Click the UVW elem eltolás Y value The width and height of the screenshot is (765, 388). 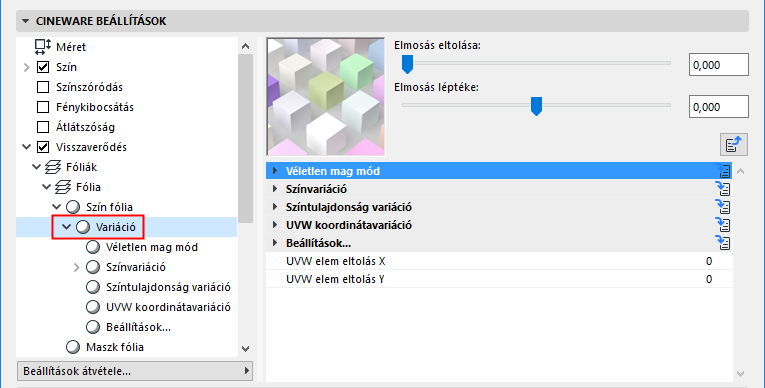(709, 279)
